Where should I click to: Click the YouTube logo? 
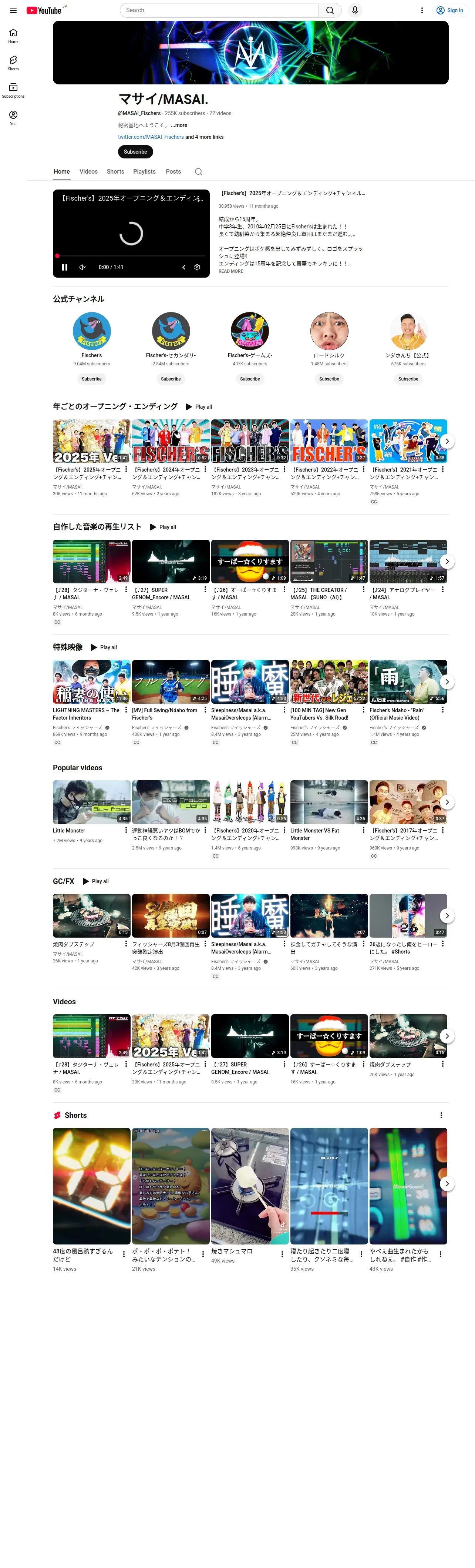click(x=44, y=10)
